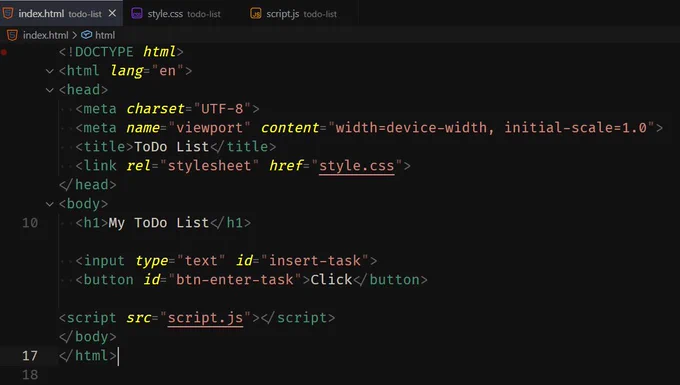Image resolution: width=680 pixels, height=385 pixels.
Task: Click the HTML5 icon in the breadcrumb
Action: 12,35
